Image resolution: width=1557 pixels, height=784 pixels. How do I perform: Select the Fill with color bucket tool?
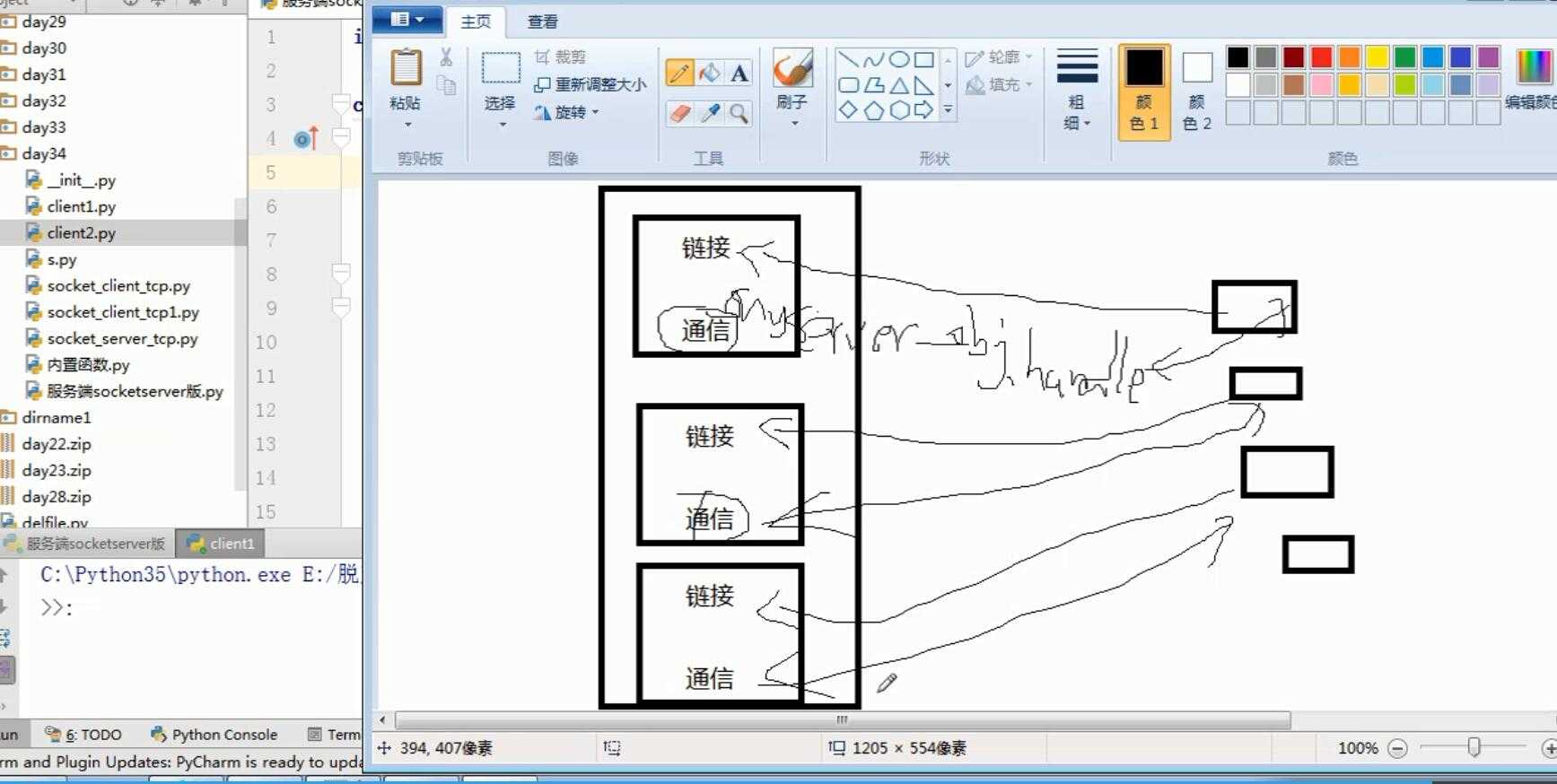pos(709,73)
